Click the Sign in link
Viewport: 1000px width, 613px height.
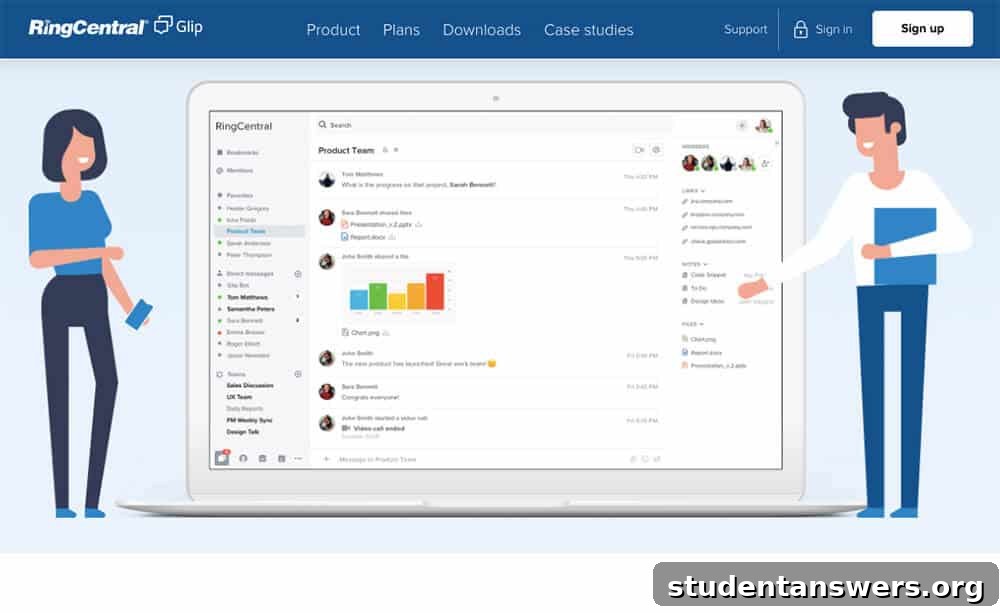(834, 29)
